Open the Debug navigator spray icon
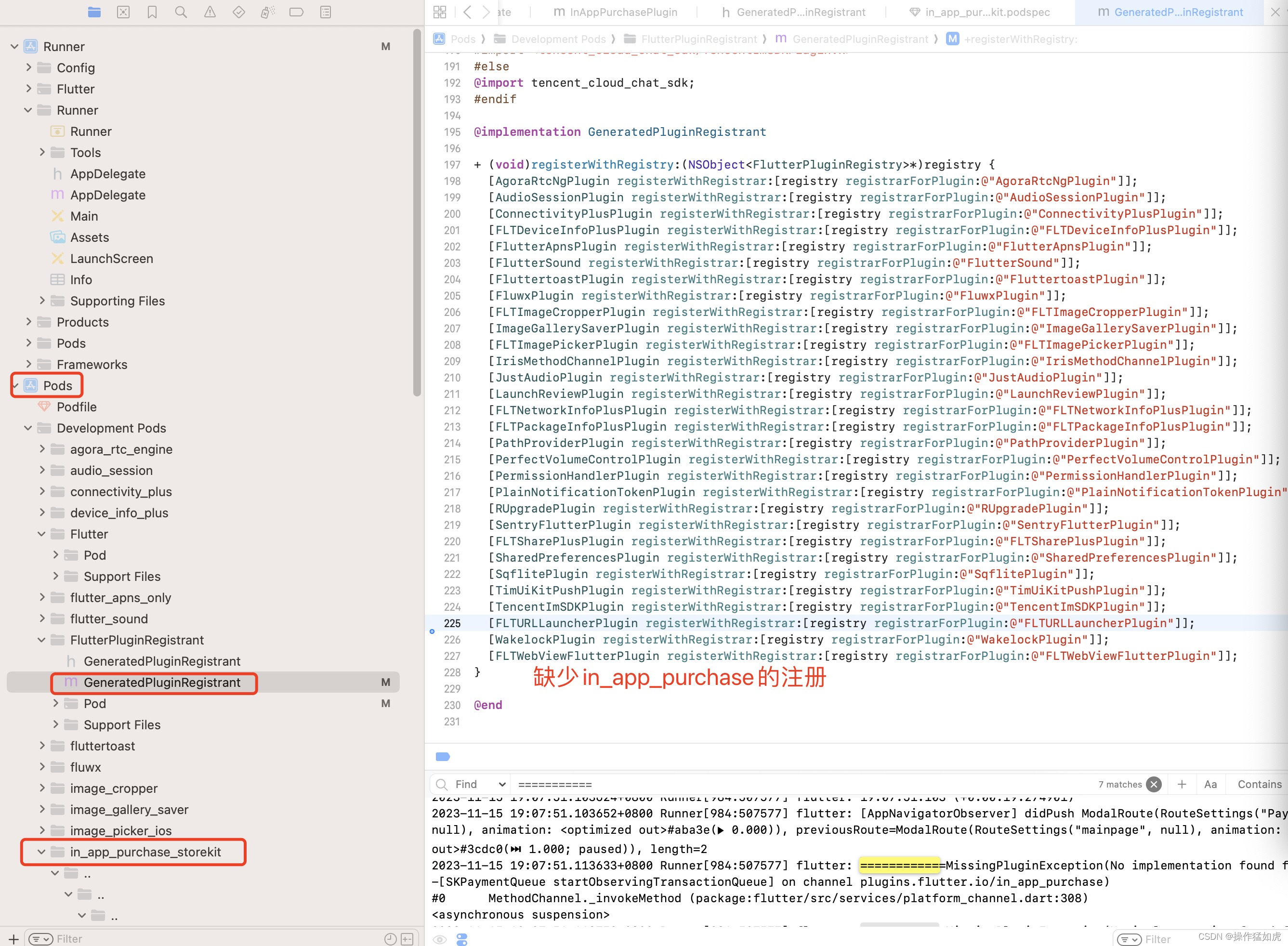 [267, 12]
